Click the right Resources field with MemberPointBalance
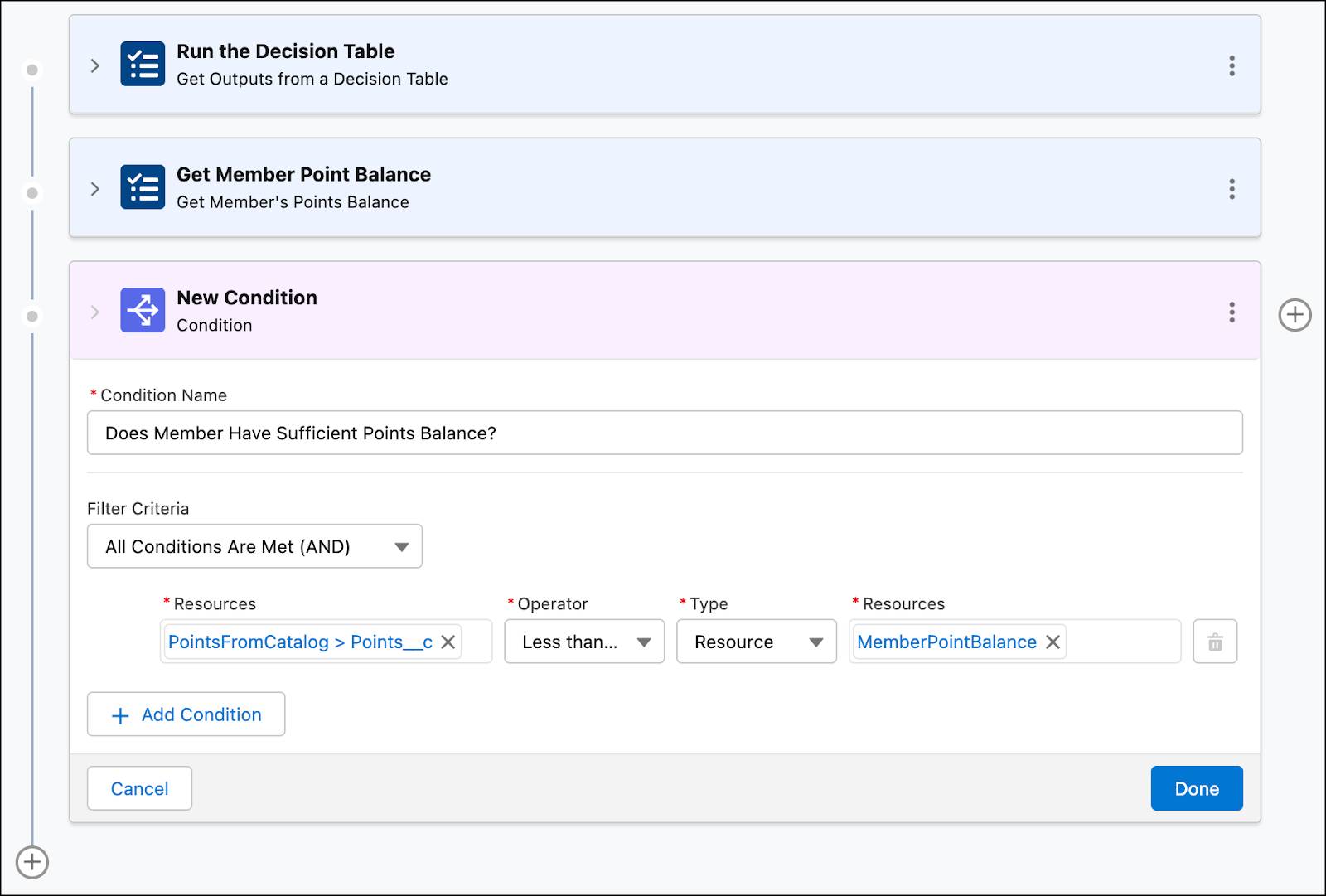 (x=1015, y=642)
